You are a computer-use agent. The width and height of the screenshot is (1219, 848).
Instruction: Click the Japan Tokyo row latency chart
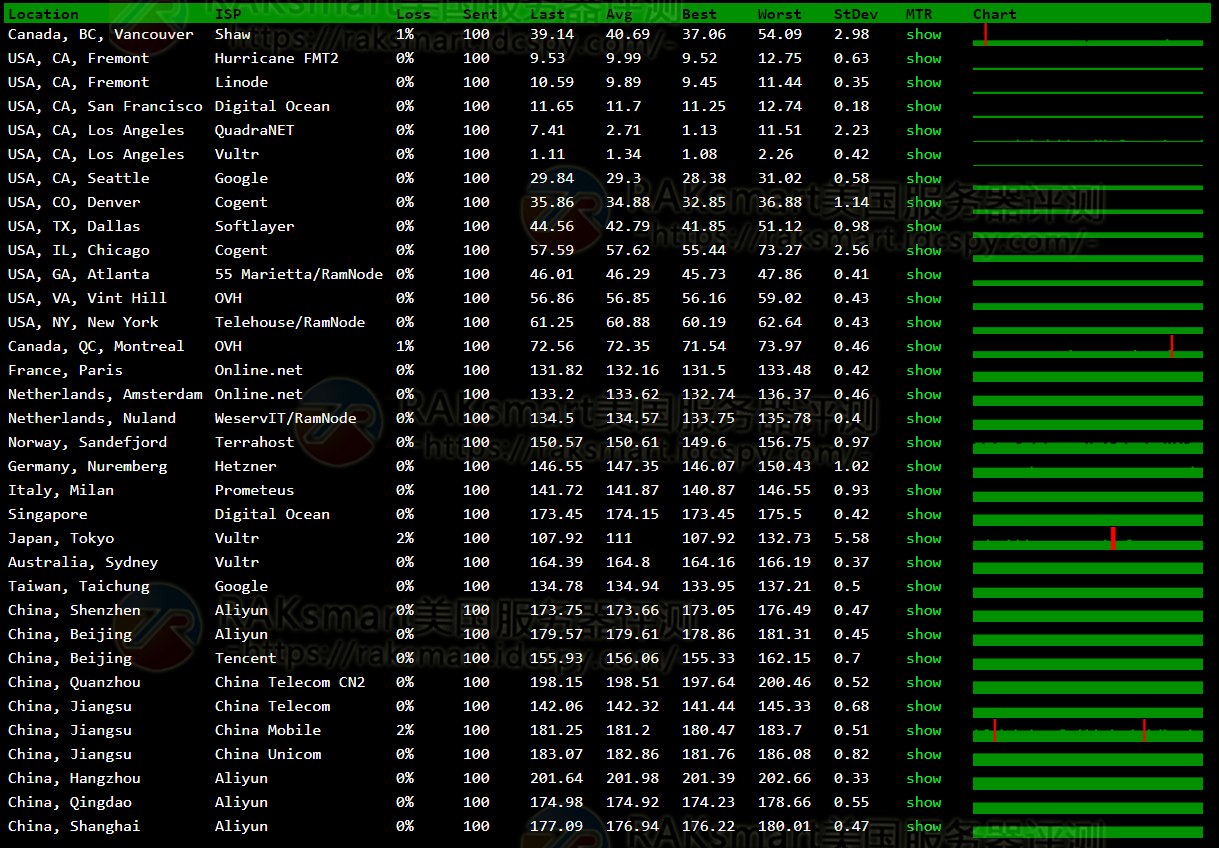[1088, 538]
